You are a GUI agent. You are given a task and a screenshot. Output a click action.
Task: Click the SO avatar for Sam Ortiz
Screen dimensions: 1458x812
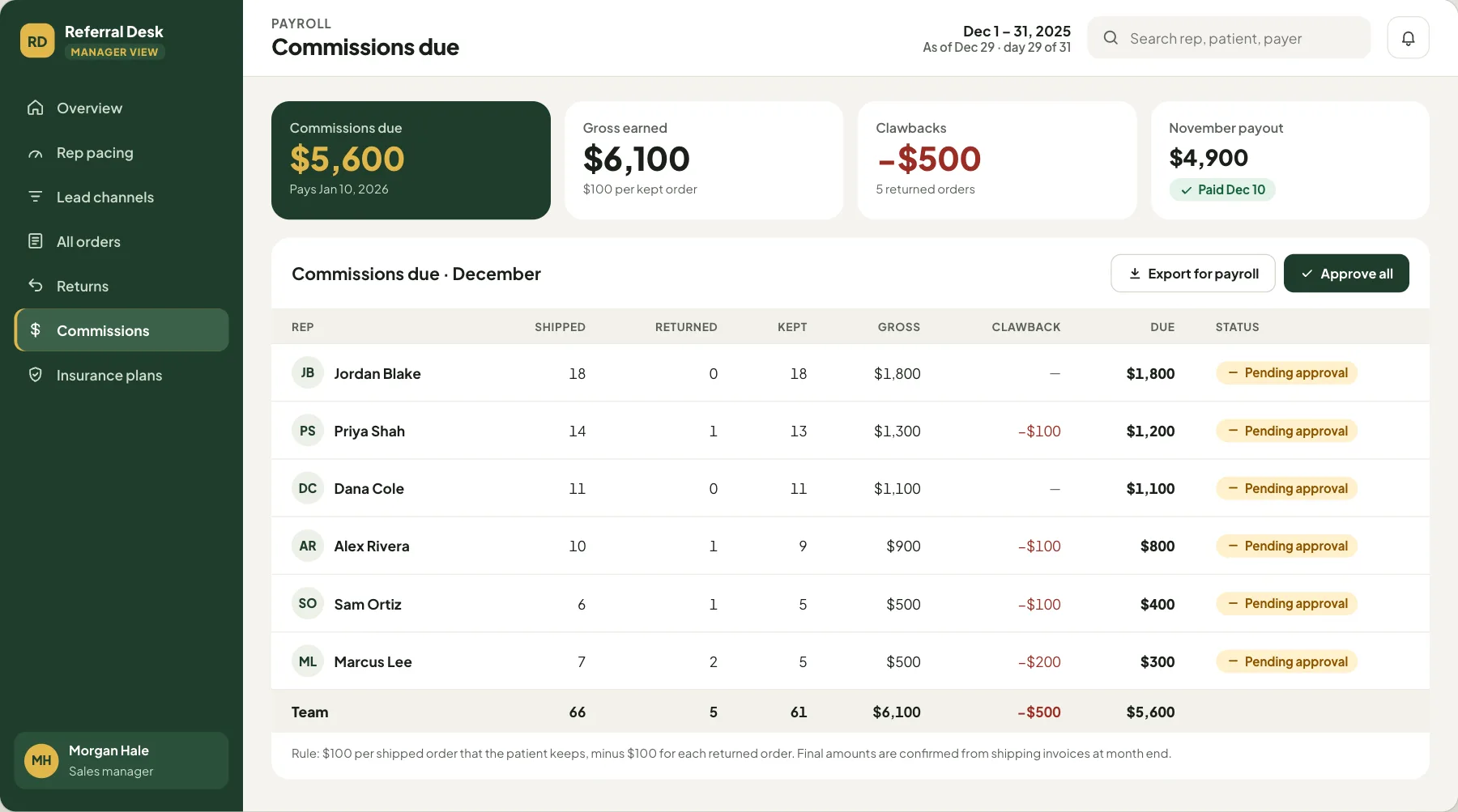pos(308,604)
